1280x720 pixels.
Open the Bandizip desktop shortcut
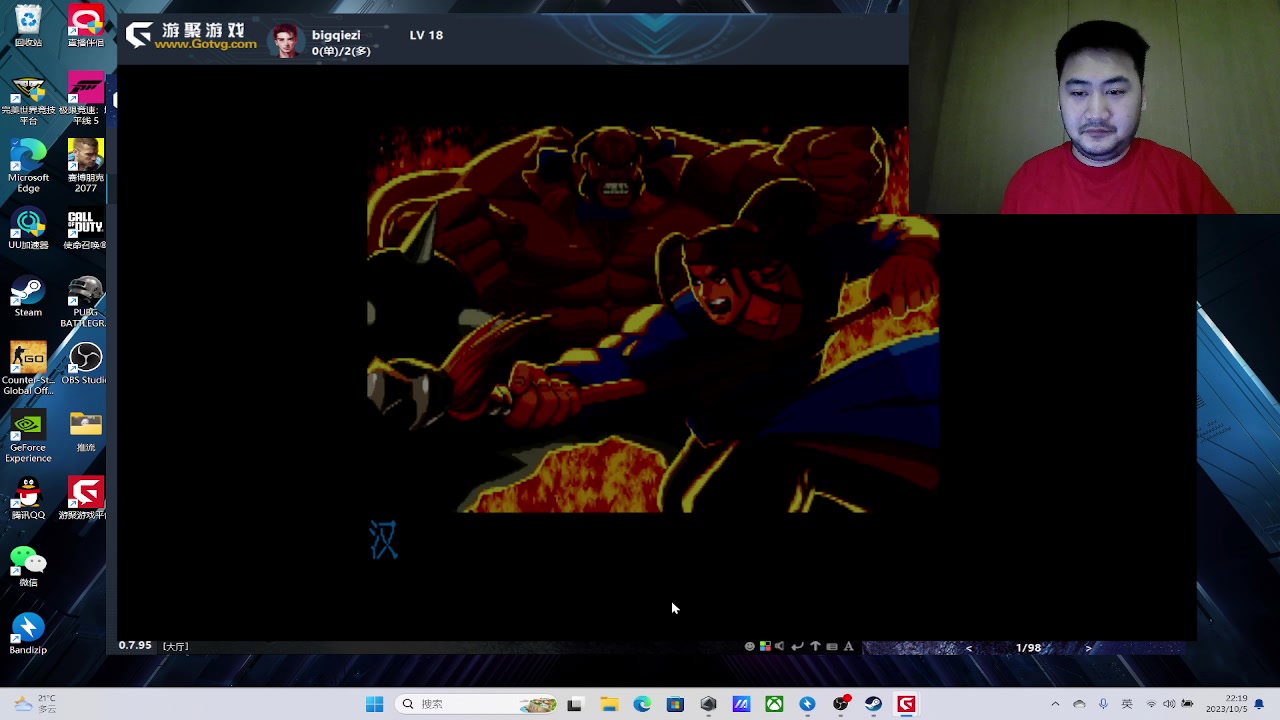click(x=28, y=634)
